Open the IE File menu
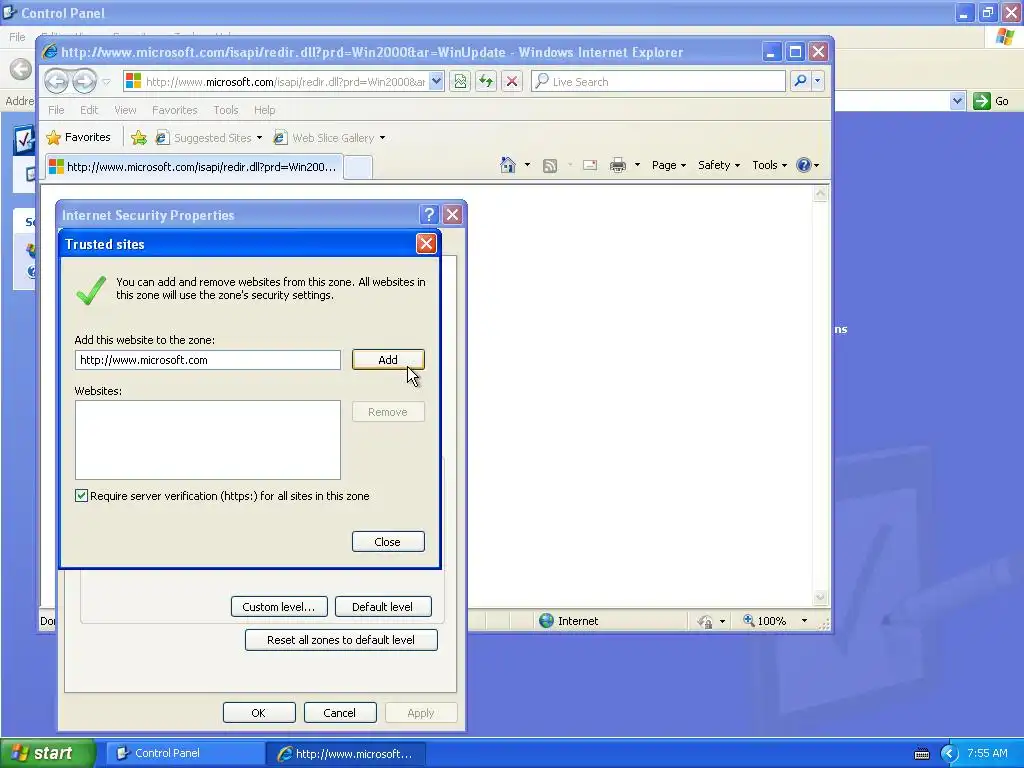 [x=56, y=110]
